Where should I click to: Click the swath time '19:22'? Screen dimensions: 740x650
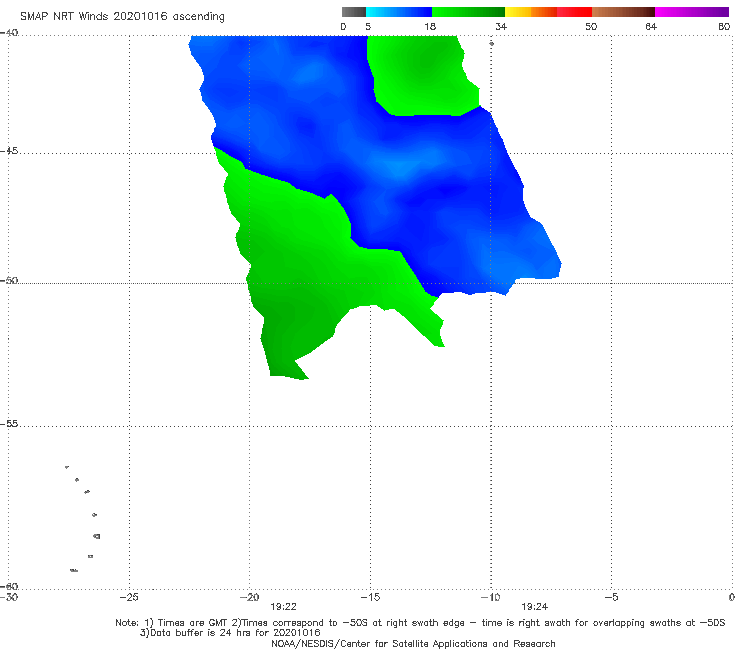click(x=283, y=607)
